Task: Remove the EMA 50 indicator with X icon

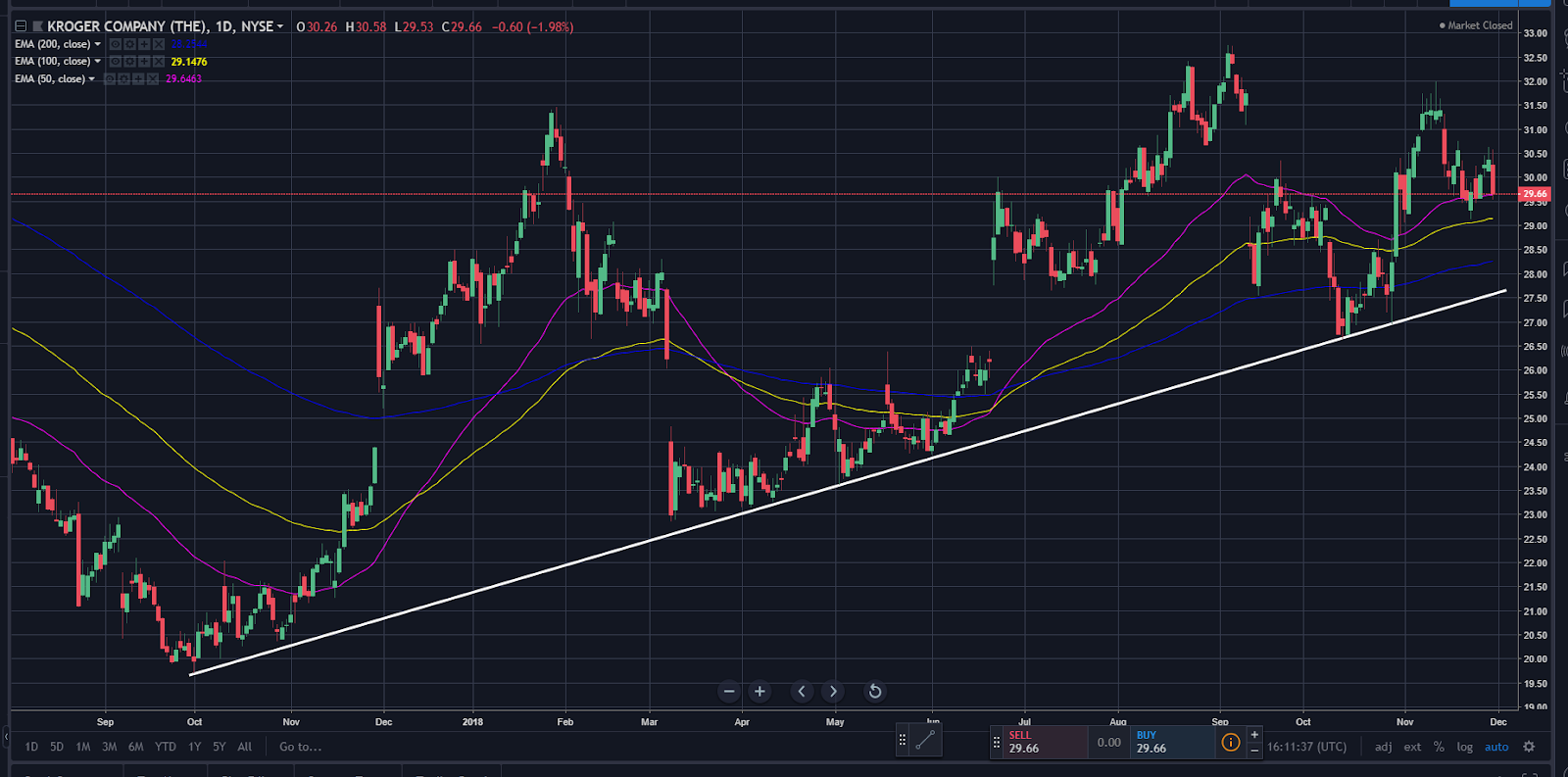Action: click(153, 78)
